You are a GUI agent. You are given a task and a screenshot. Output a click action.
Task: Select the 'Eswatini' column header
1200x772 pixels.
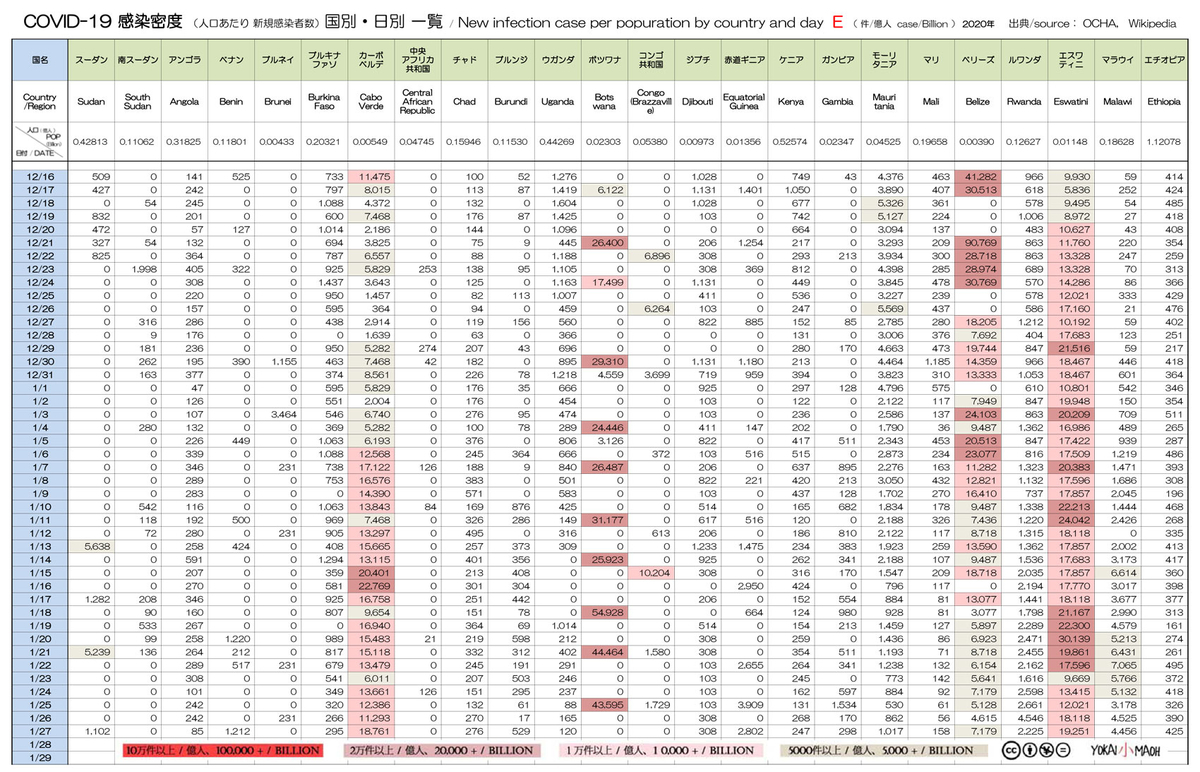point(1070,102)
